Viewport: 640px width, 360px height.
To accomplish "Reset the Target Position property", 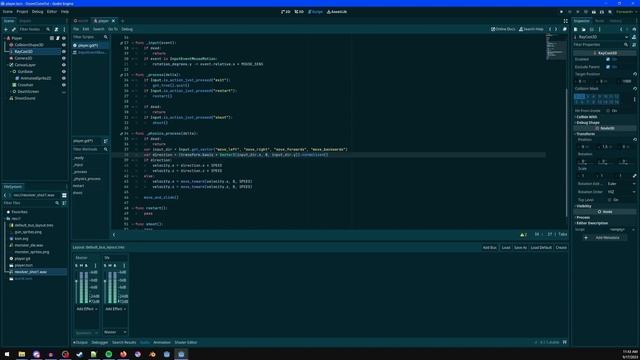I will [x=635, y=74].
